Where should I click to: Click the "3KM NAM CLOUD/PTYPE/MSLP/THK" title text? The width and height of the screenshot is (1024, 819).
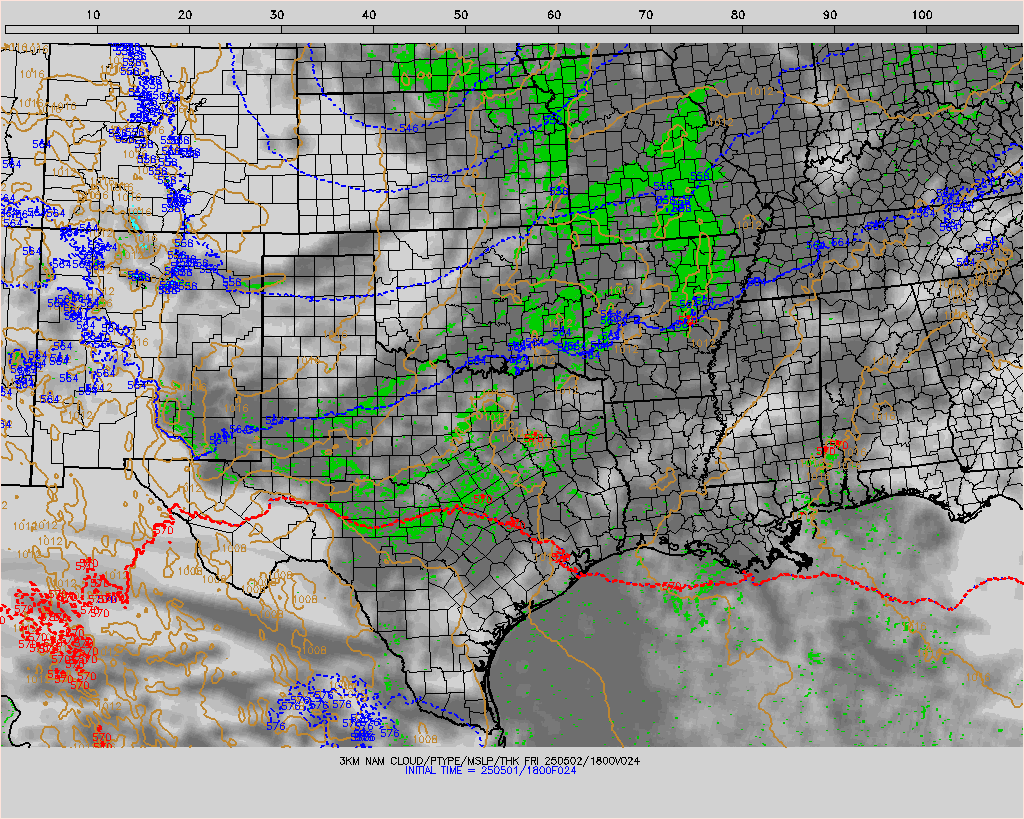pyautogui.click(x=429, y=761)
